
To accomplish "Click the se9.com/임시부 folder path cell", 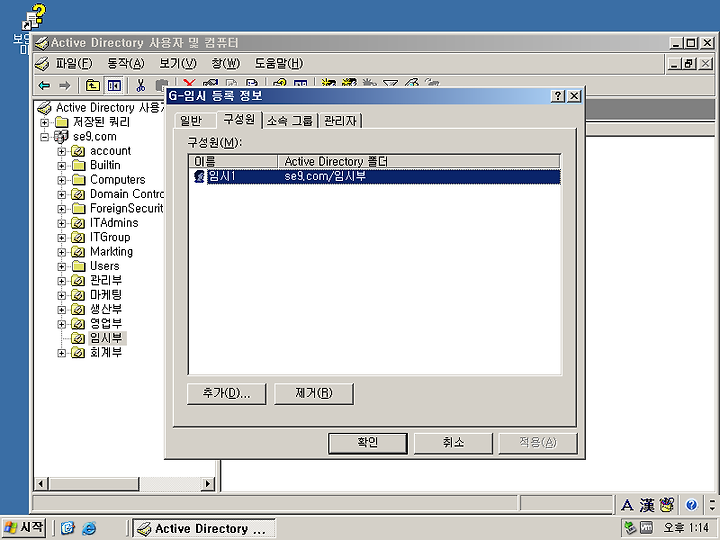I will pos(325,176).
